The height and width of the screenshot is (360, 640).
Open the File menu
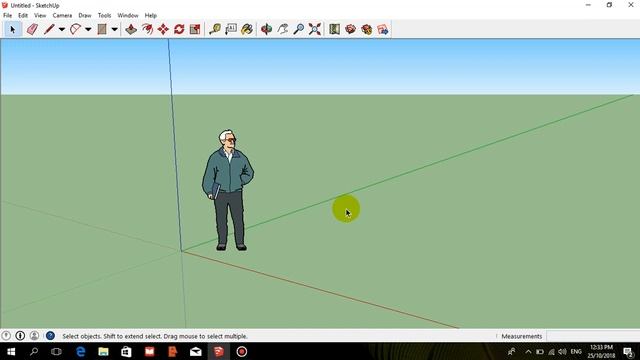(7, 16)
